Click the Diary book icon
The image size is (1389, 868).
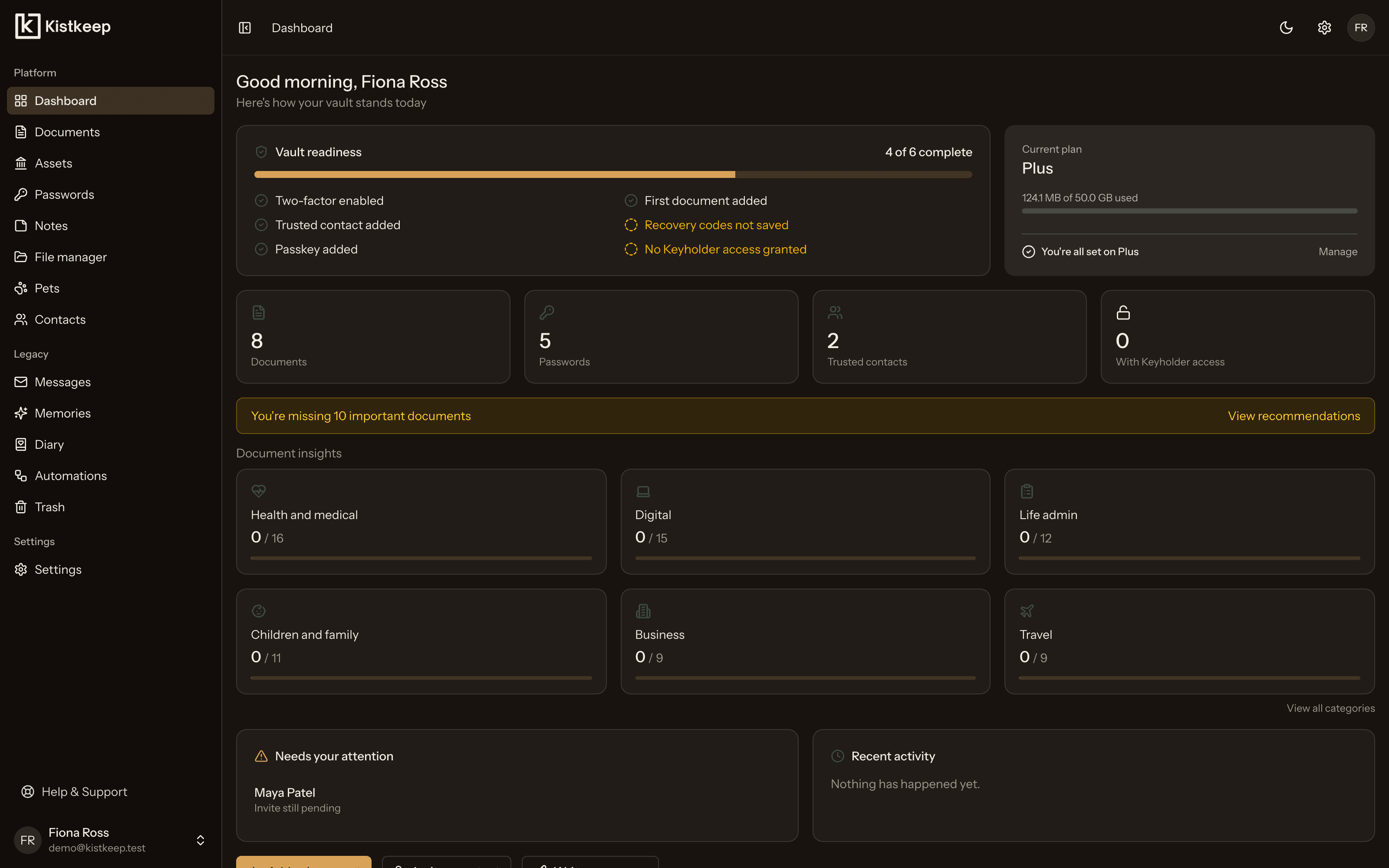(21, 444)
